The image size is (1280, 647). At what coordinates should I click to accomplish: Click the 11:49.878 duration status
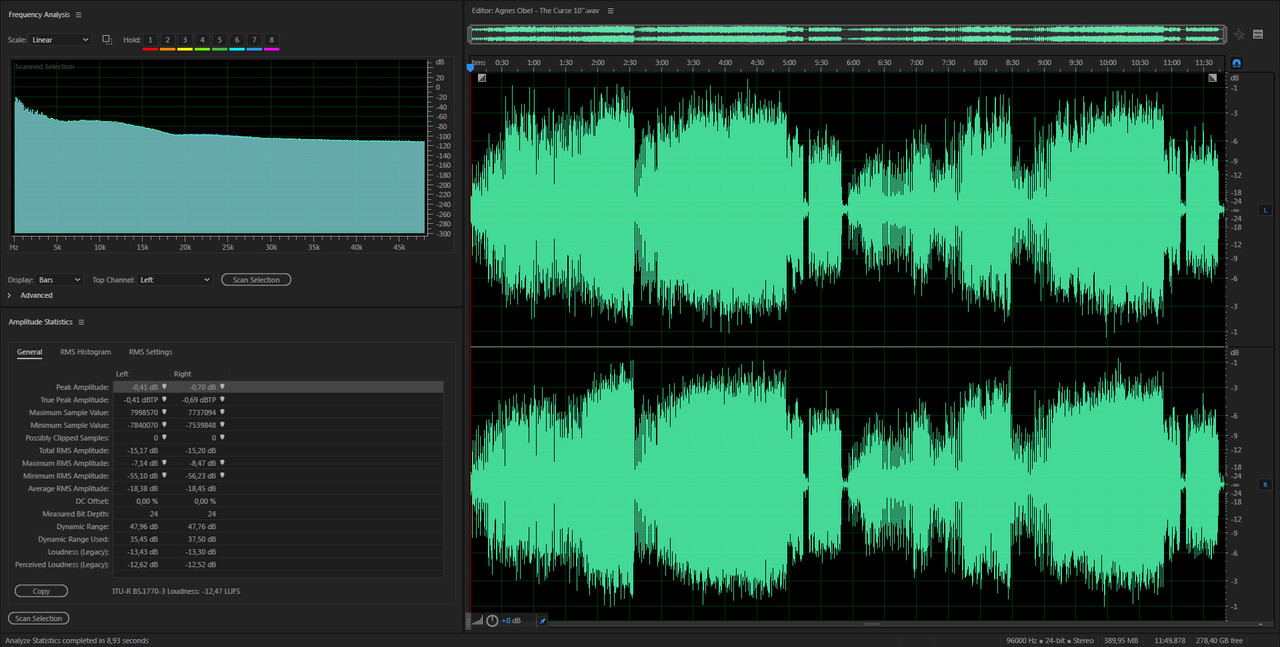click(1168, 640)
